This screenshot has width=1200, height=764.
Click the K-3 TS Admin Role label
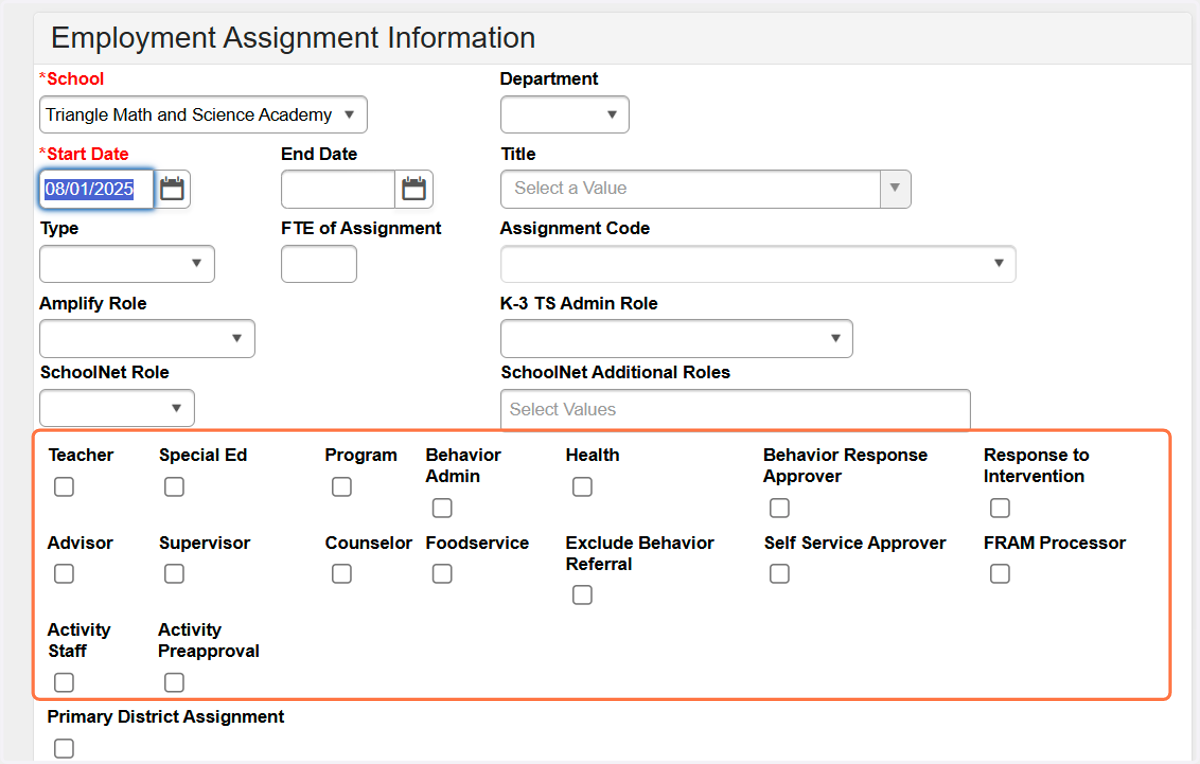click(579, 303)
